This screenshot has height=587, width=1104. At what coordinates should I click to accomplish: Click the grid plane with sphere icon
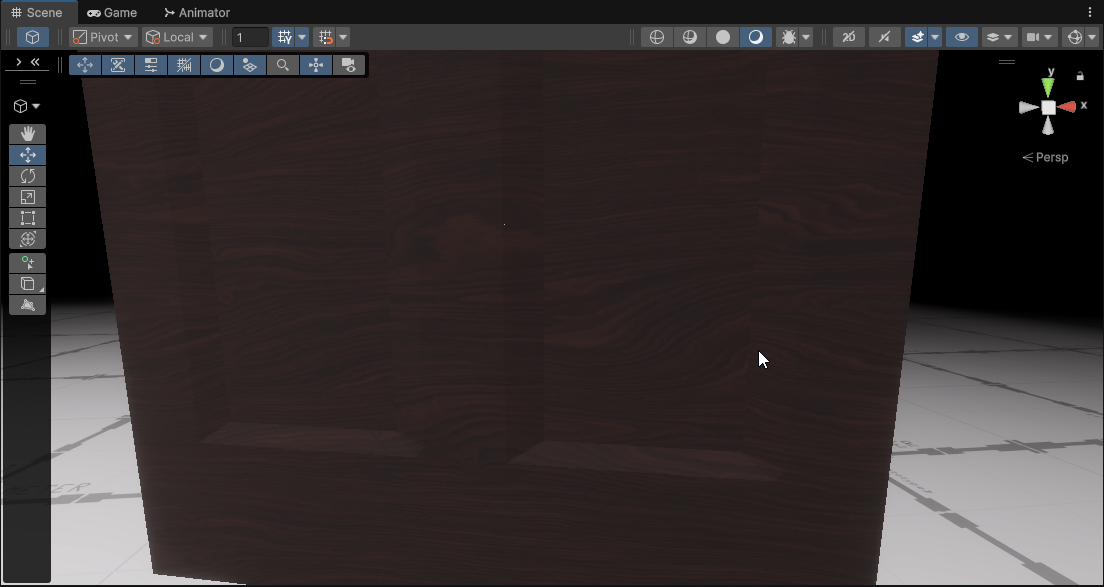click(x=249, y=65)
